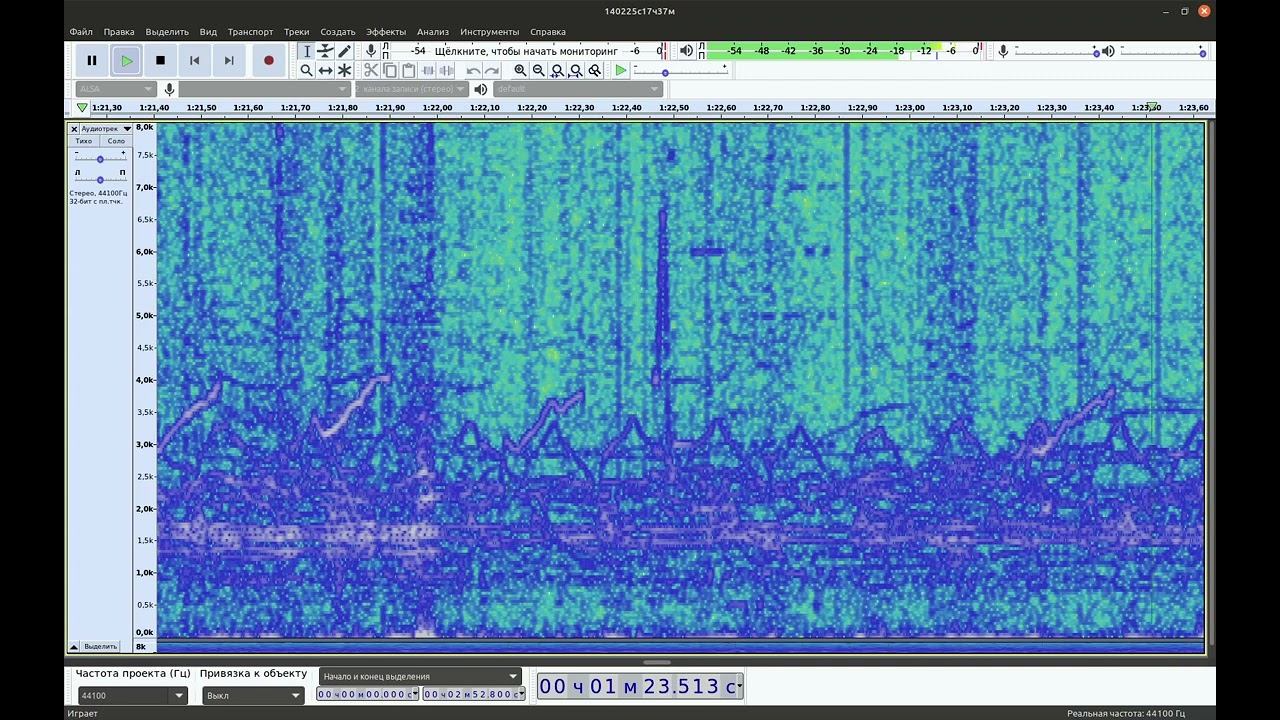Open the Привязка к объекту Выкл dropdown
Image resolution: width=1280 pixels, height=720 pixels.
(x=253, y=695)
